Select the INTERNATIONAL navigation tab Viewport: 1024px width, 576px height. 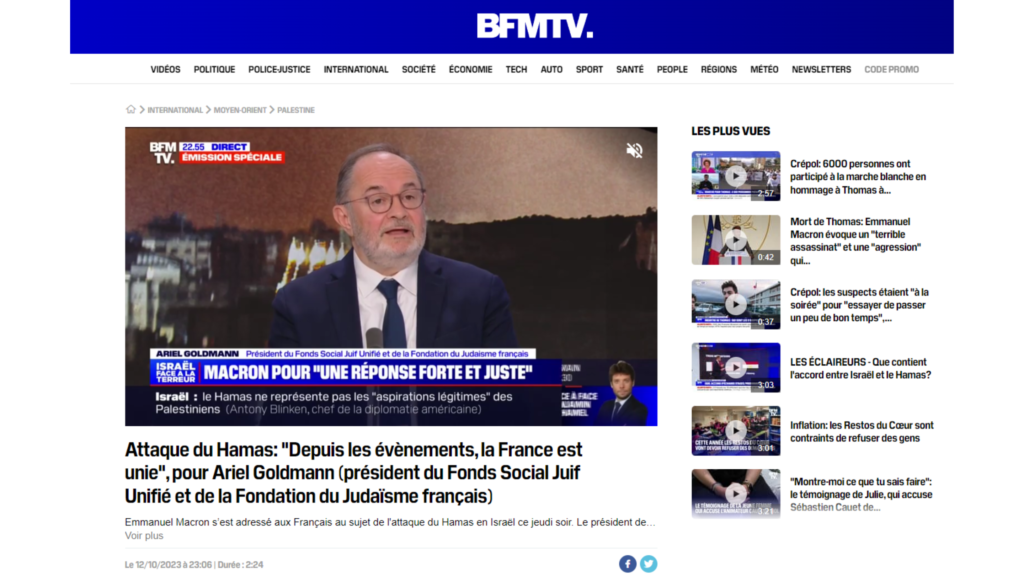coord(356,69)
